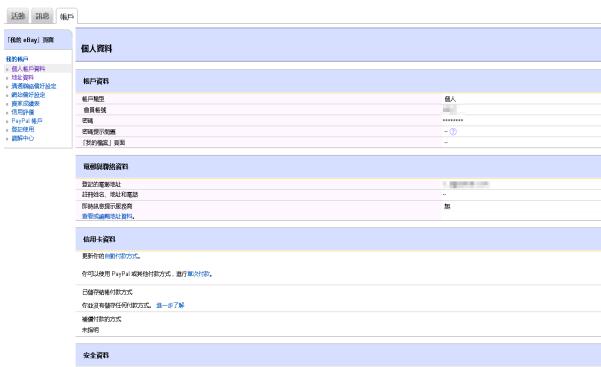Open 信用評價 in the sidebar
This screenshot has height=367, width=601.
click(x=23, y=112)
